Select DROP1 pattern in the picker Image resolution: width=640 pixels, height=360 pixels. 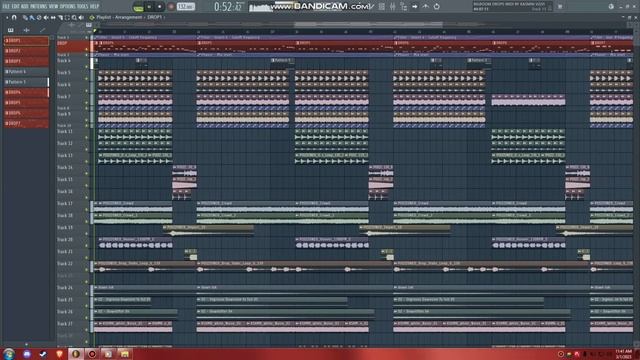coord(27,41)
